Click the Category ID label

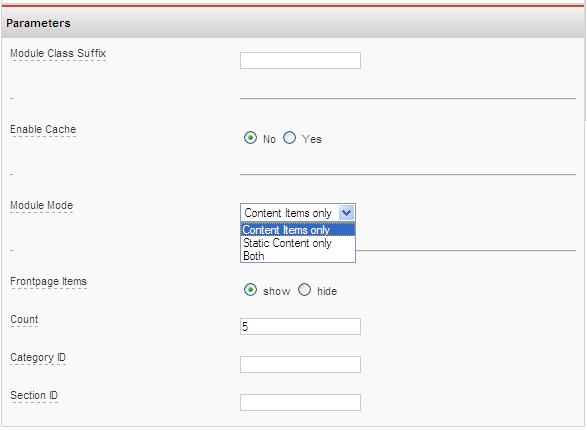[x=38, y=358]
